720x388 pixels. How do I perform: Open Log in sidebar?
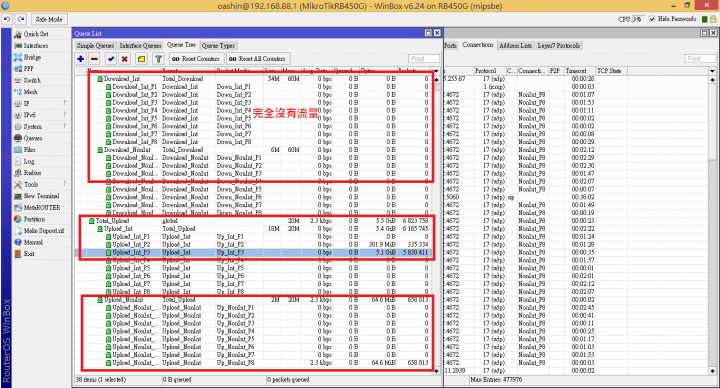pyautogui.click(x=29, y=161)
